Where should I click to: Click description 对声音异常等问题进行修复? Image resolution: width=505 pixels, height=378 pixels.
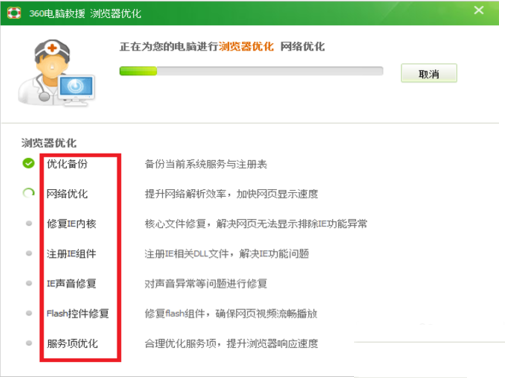coord(206,284)
